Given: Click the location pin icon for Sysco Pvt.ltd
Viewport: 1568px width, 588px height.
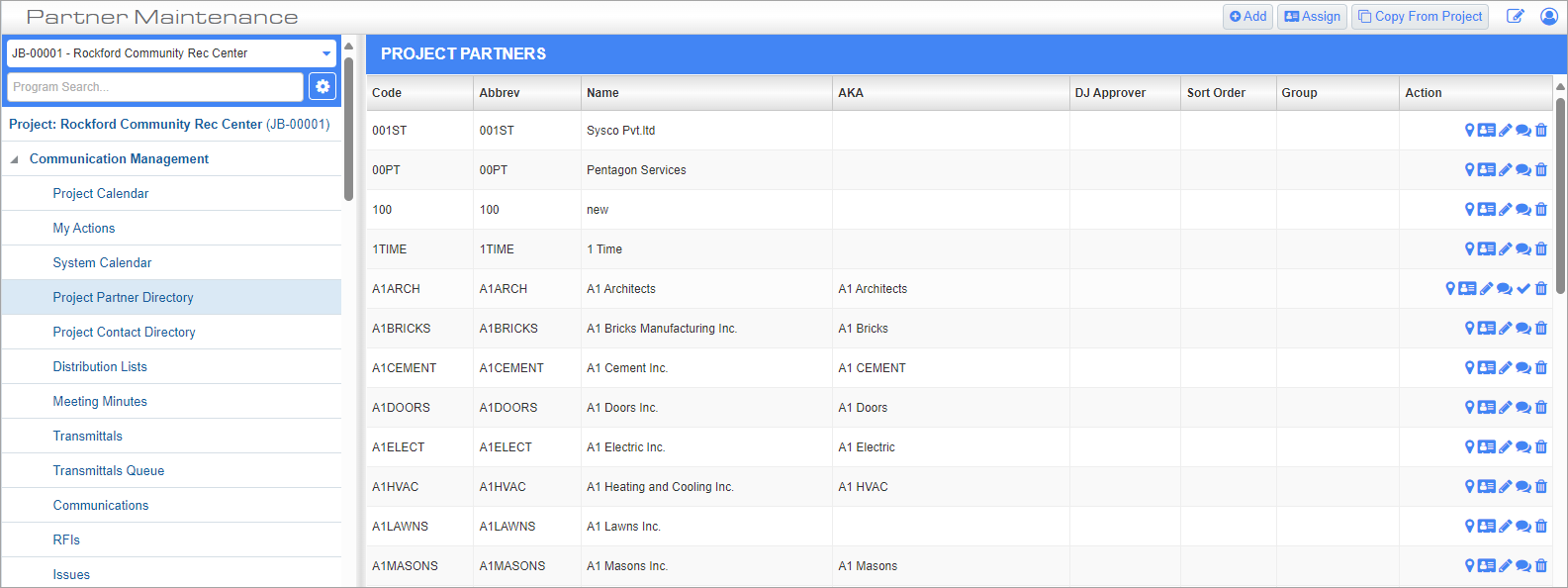Looking at the screenshot, I should (1469, 130).
